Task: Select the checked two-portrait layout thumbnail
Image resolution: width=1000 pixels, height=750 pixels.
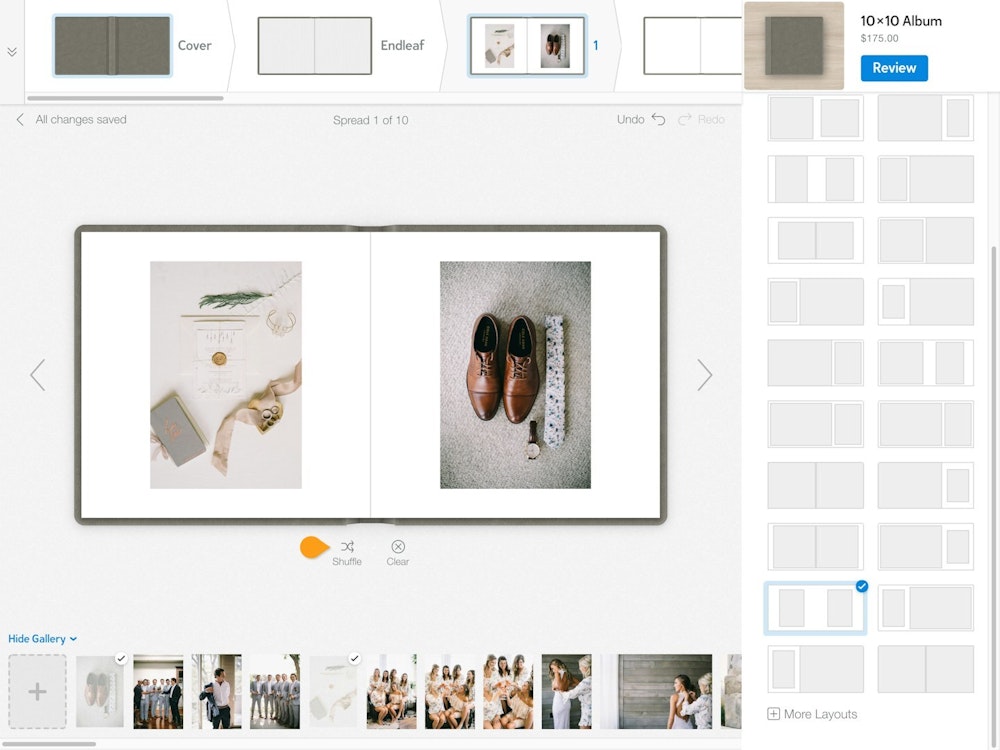Action: pyautogui.click(x=815, y=608)
